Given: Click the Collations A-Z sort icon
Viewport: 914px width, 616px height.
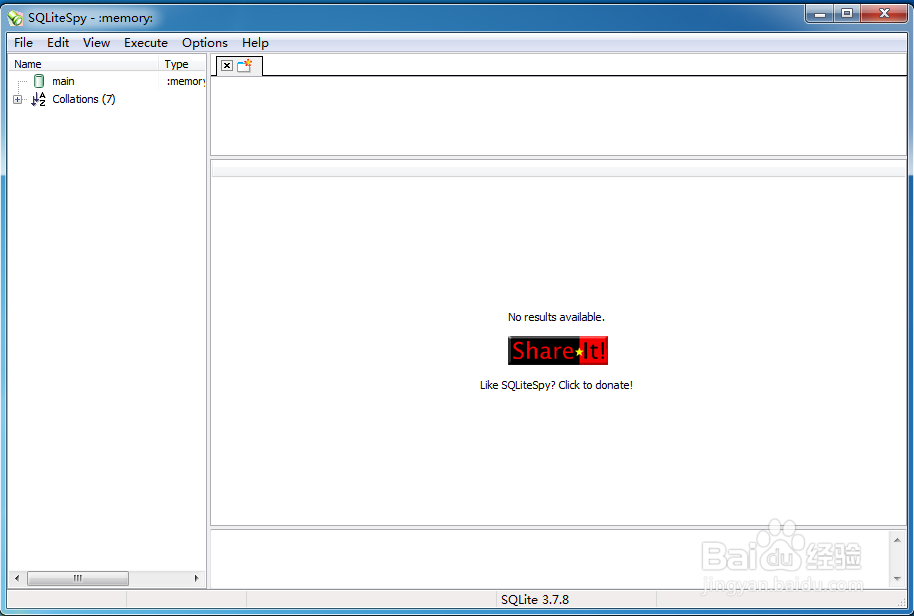Looking at the screenshot, I should [x=38, y=99].
